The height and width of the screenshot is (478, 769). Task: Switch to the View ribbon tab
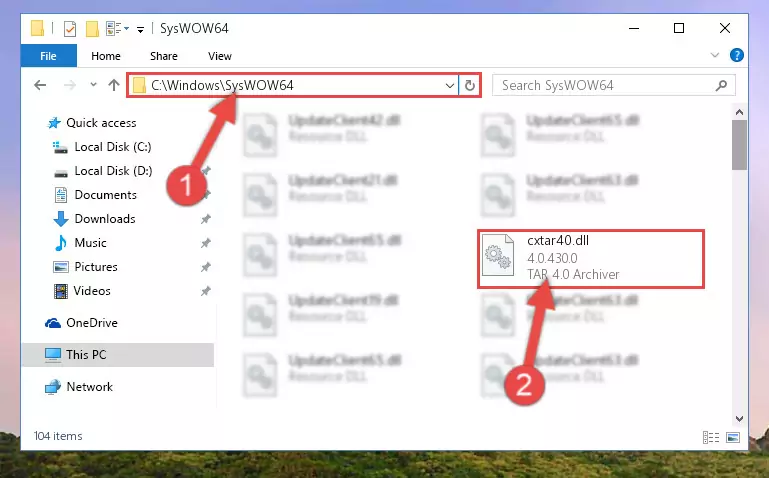220,56
